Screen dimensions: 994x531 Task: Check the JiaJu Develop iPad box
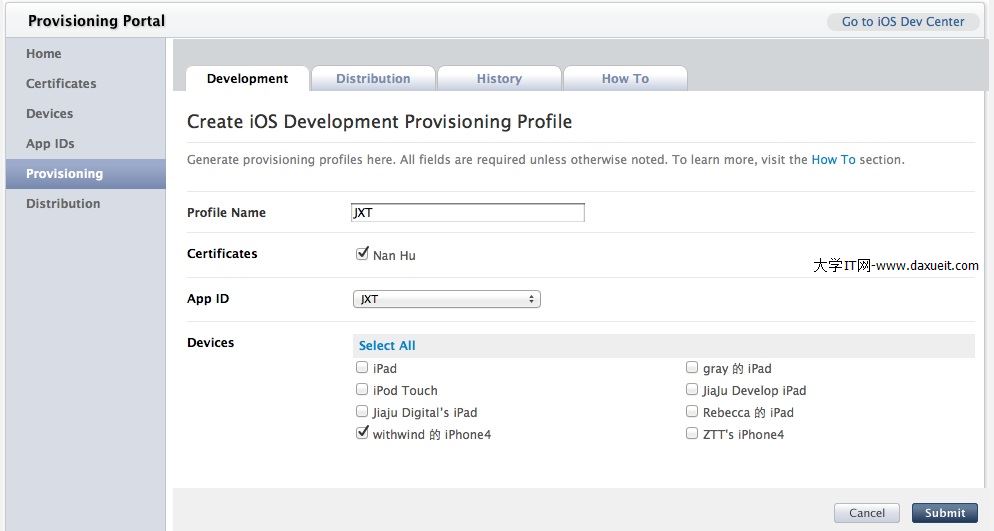pyautogui.click(x=692, y=389)
